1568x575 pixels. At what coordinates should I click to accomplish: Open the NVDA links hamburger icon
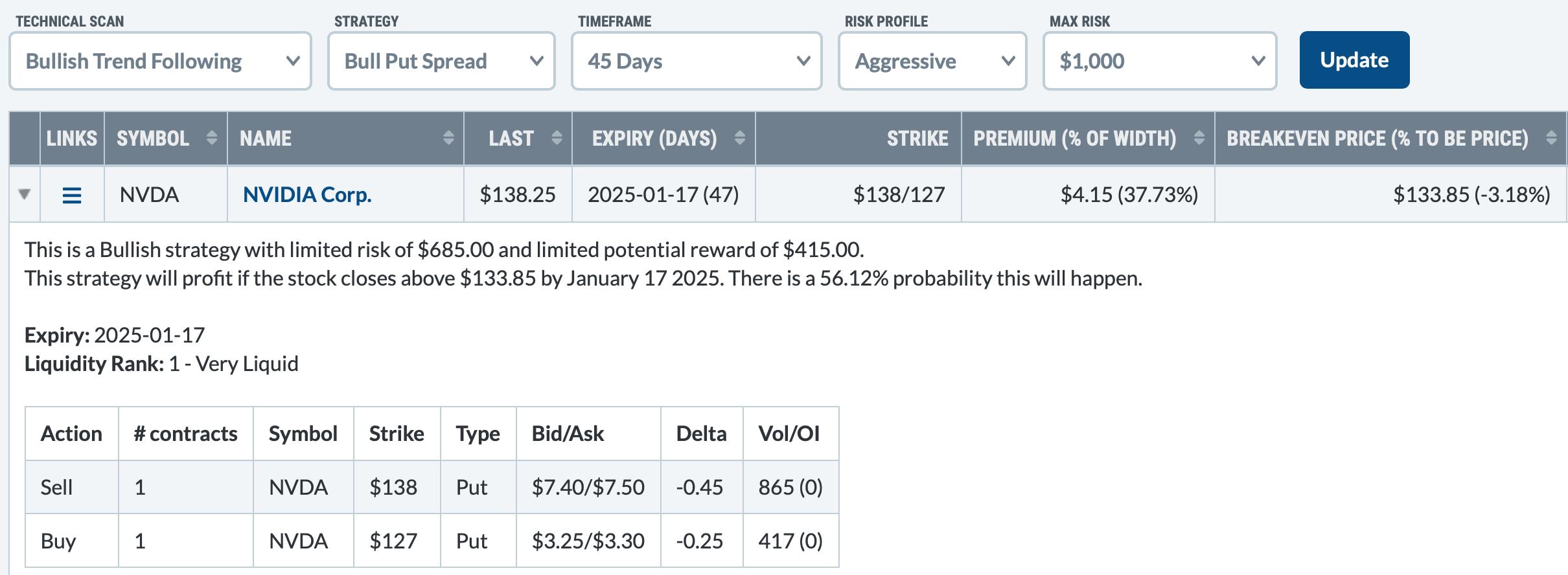(72, 195)
